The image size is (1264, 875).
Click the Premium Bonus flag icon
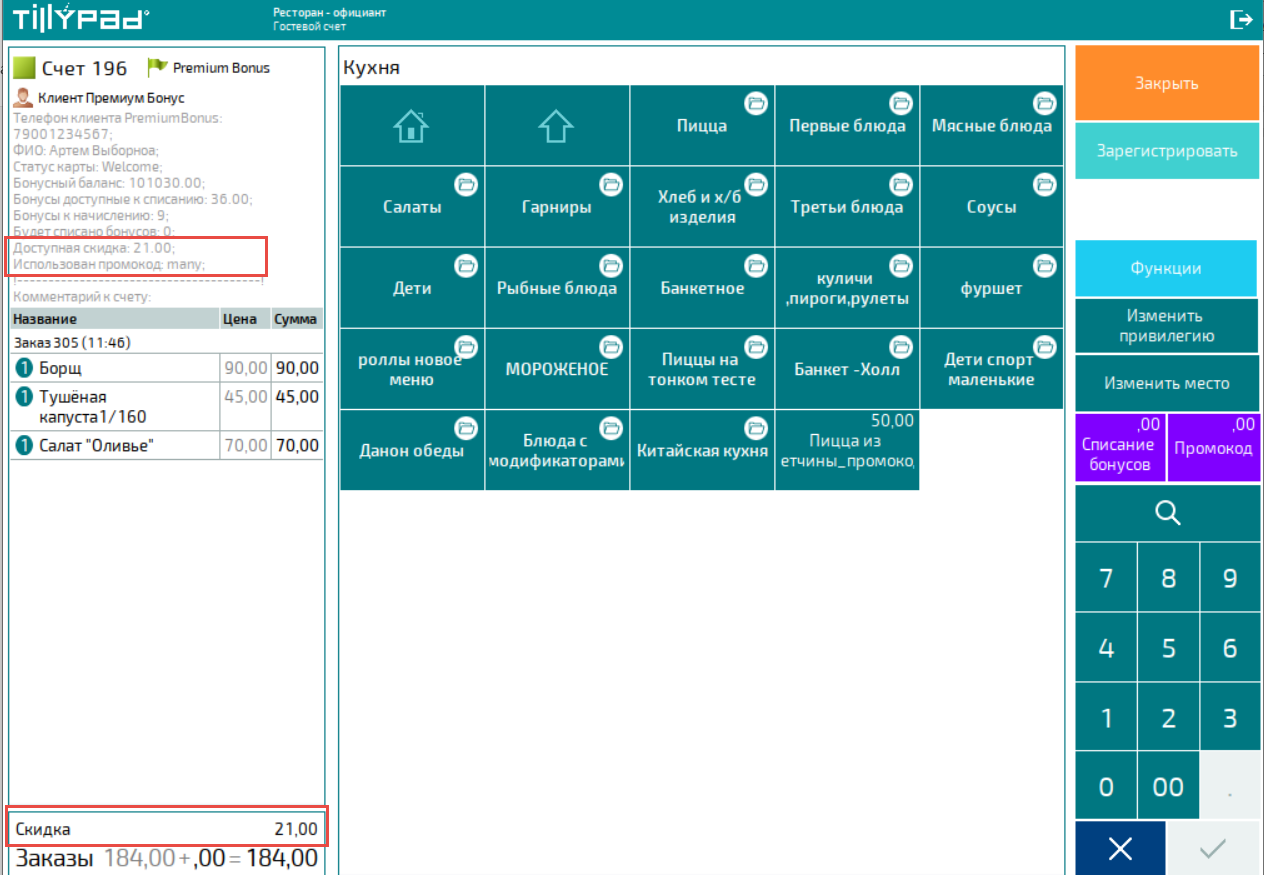click(157, 68)
